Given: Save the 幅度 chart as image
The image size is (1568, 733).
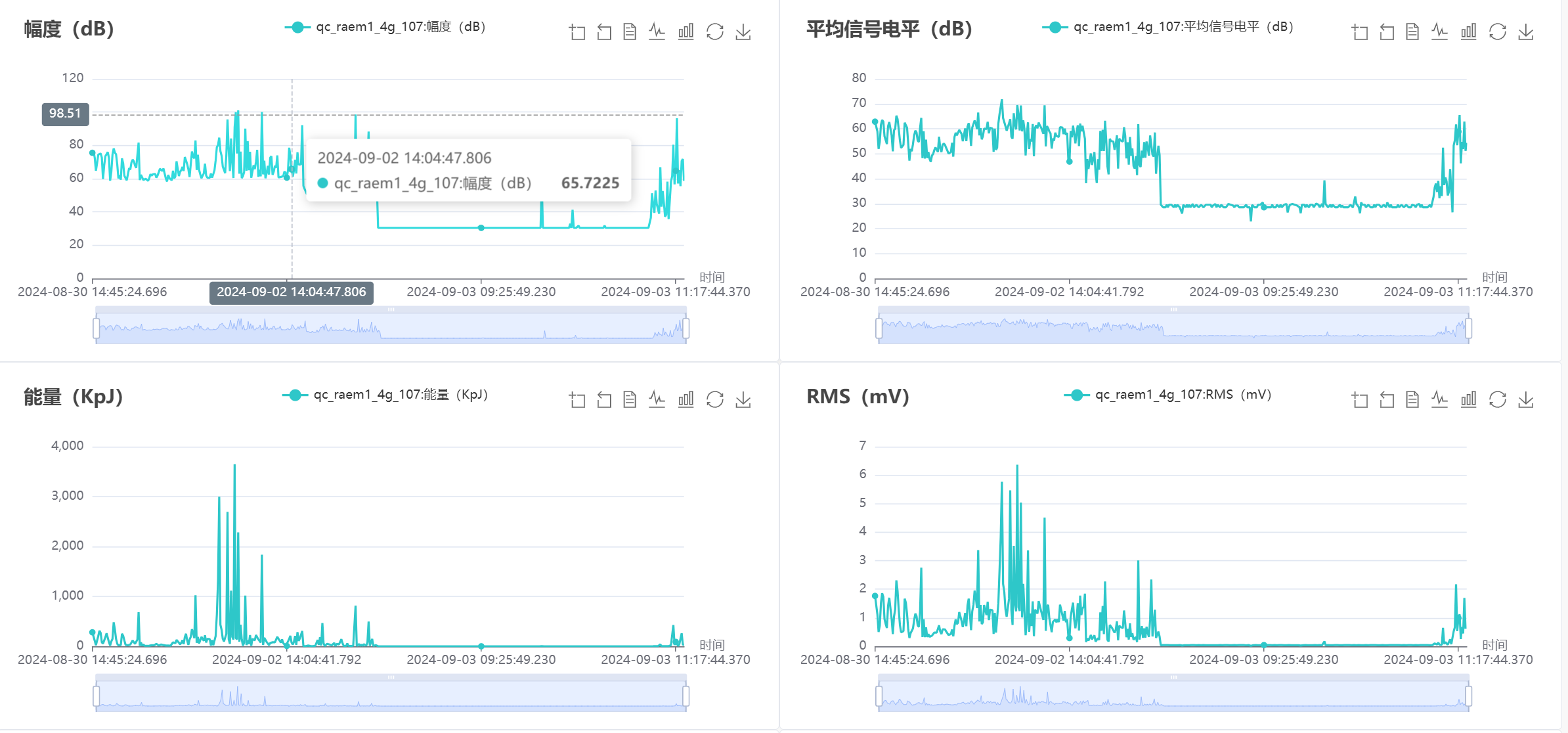Looking at the screenshot, I should click(743, 31).
